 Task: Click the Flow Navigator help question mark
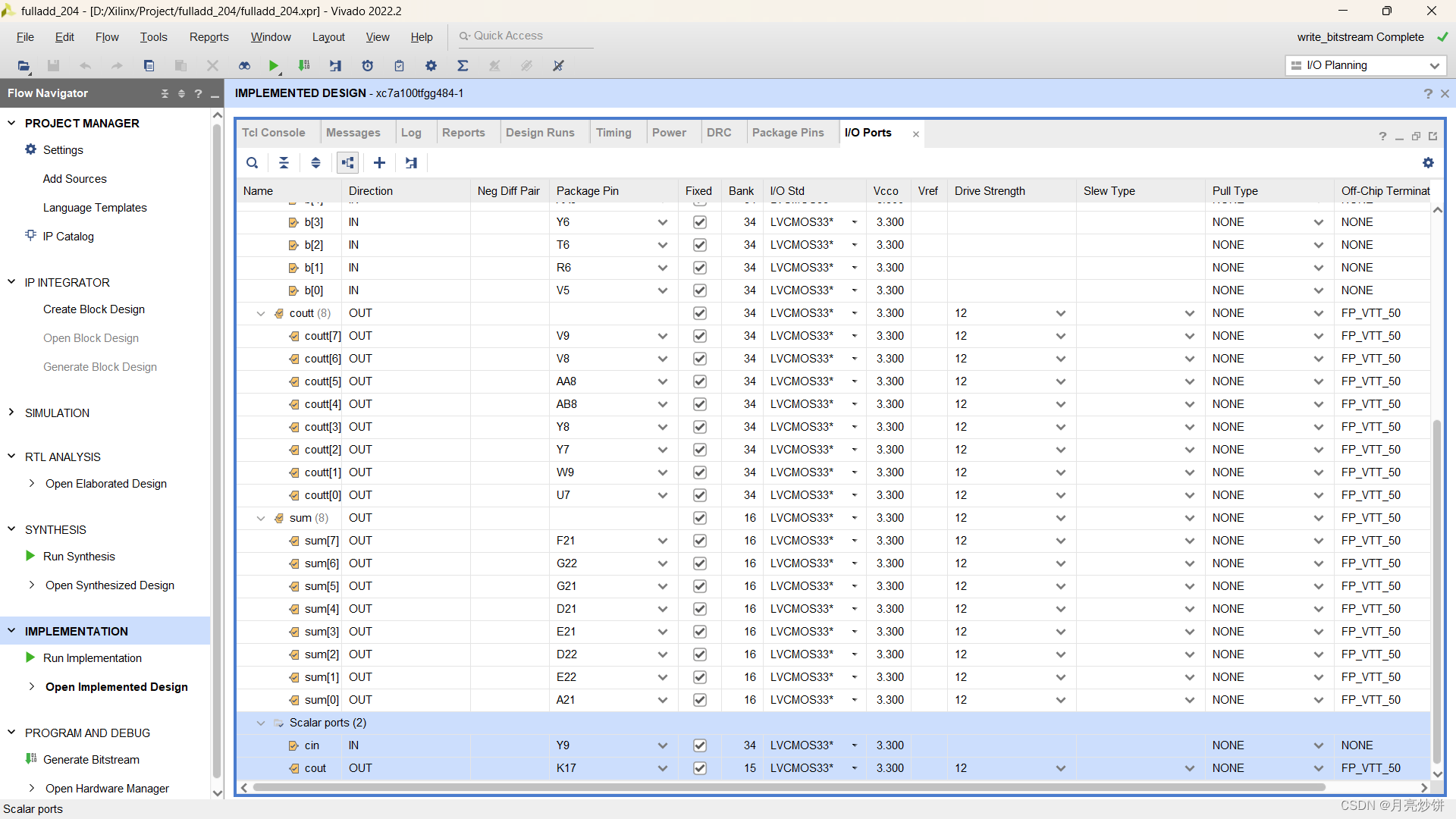pos(198,93)
